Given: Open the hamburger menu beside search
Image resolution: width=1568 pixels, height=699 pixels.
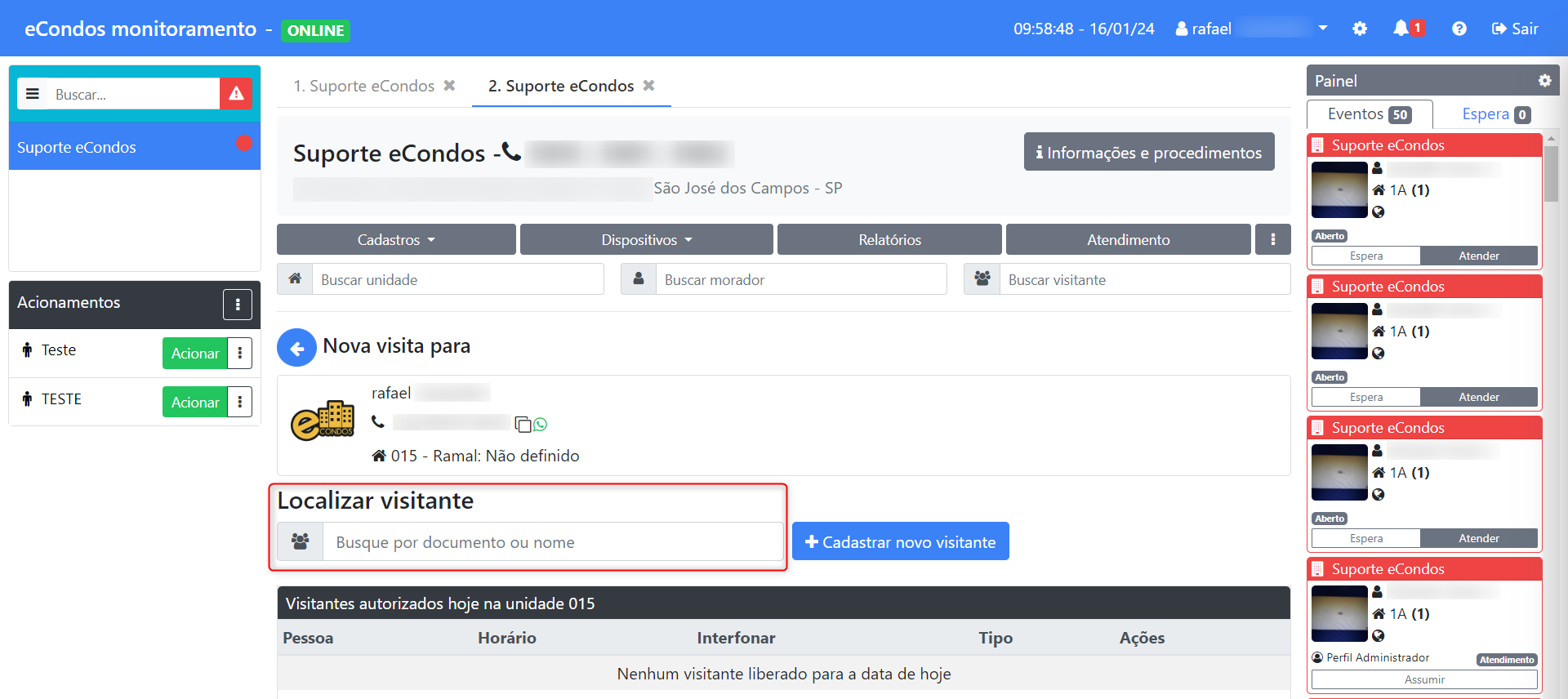Looking at the screenshot, I should tap(33, 94).
